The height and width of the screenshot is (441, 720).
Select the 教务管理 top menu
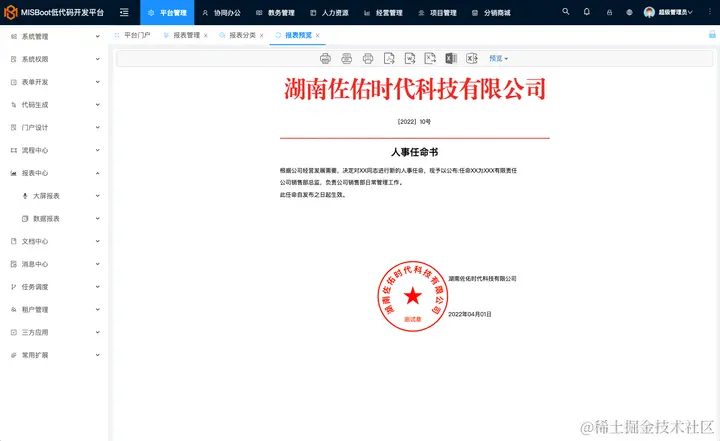[276, 12]
